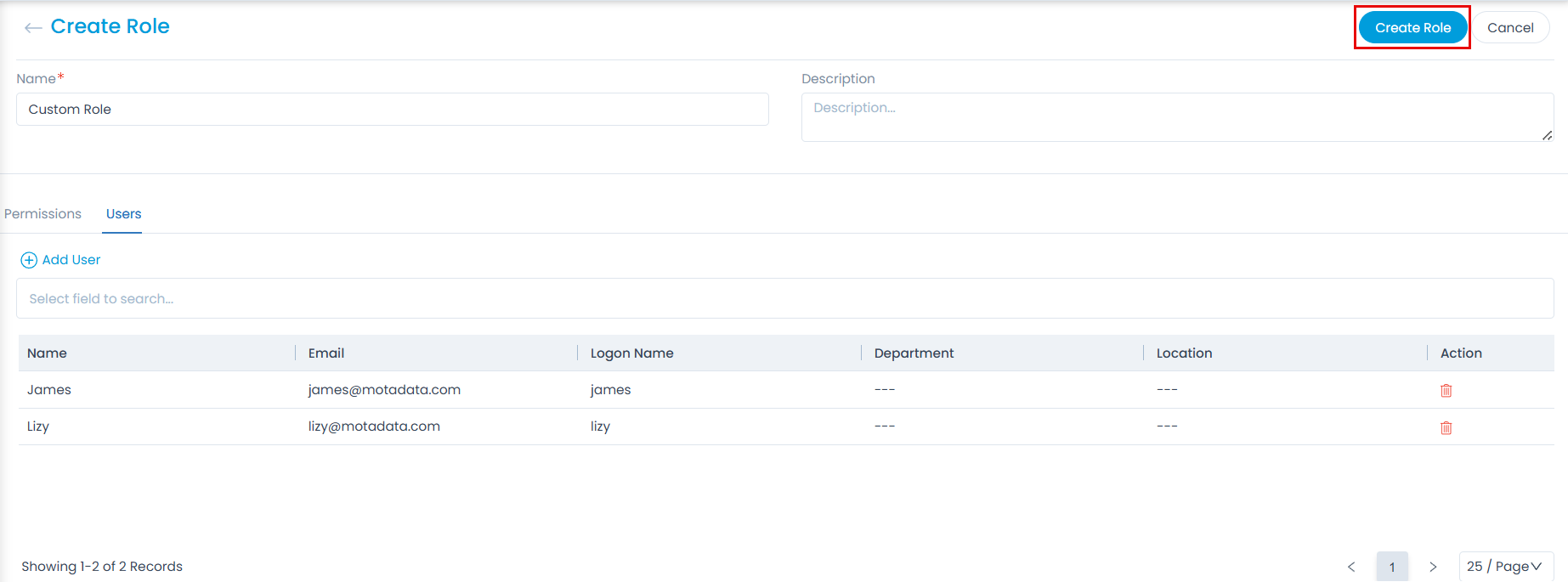The height and width of the screenshot is (582, 1568).
Task: Focus the Name input field
Action: [393, 110]
